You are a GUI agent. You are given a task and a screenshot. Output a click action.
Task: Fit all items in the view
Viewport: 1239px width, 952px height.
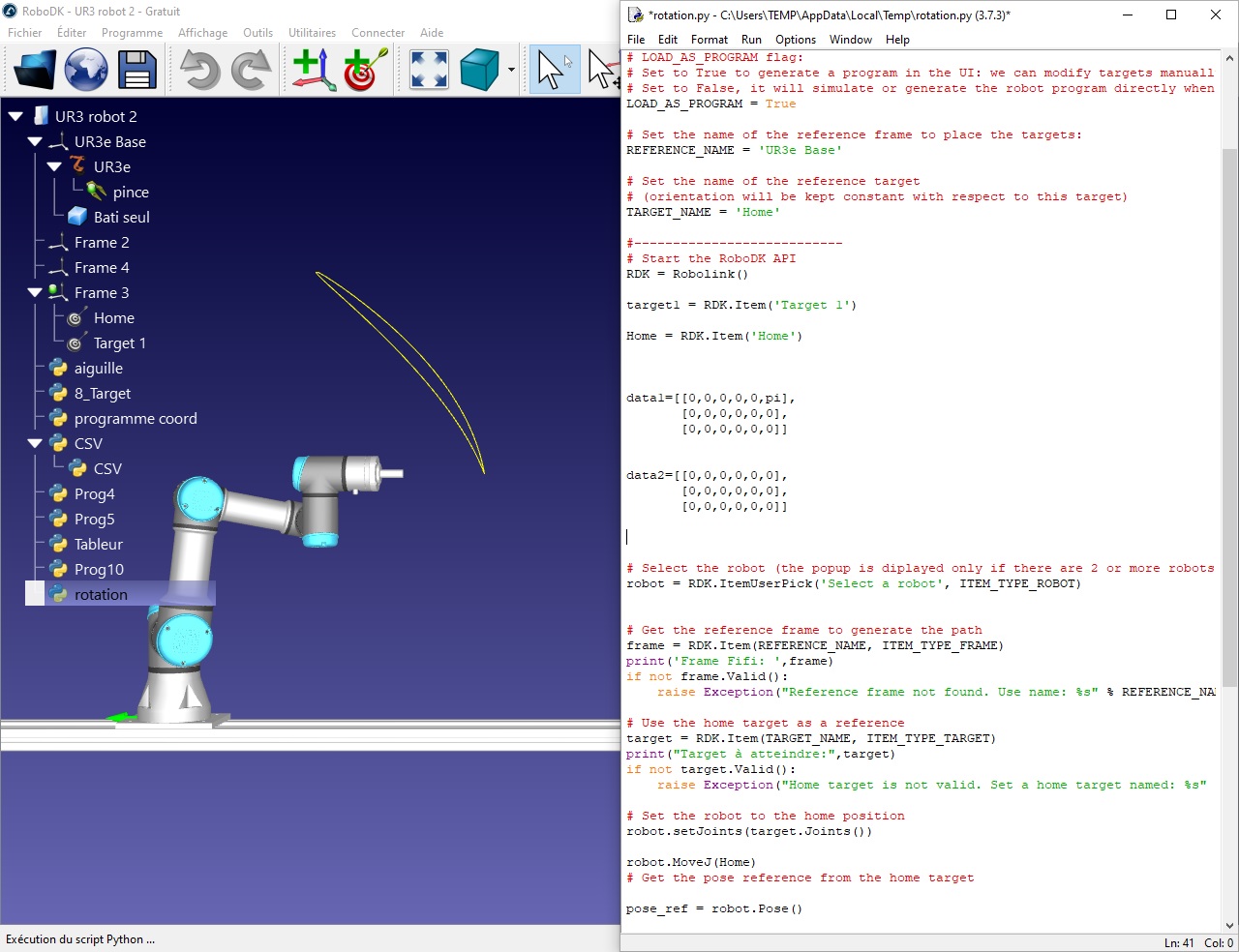(429, 70)
